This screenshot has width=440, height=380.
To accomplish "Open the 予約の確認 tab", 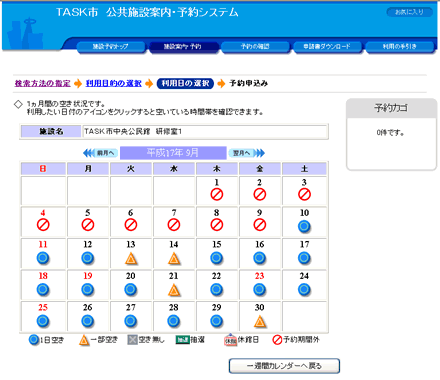I will tap(255, 47).
